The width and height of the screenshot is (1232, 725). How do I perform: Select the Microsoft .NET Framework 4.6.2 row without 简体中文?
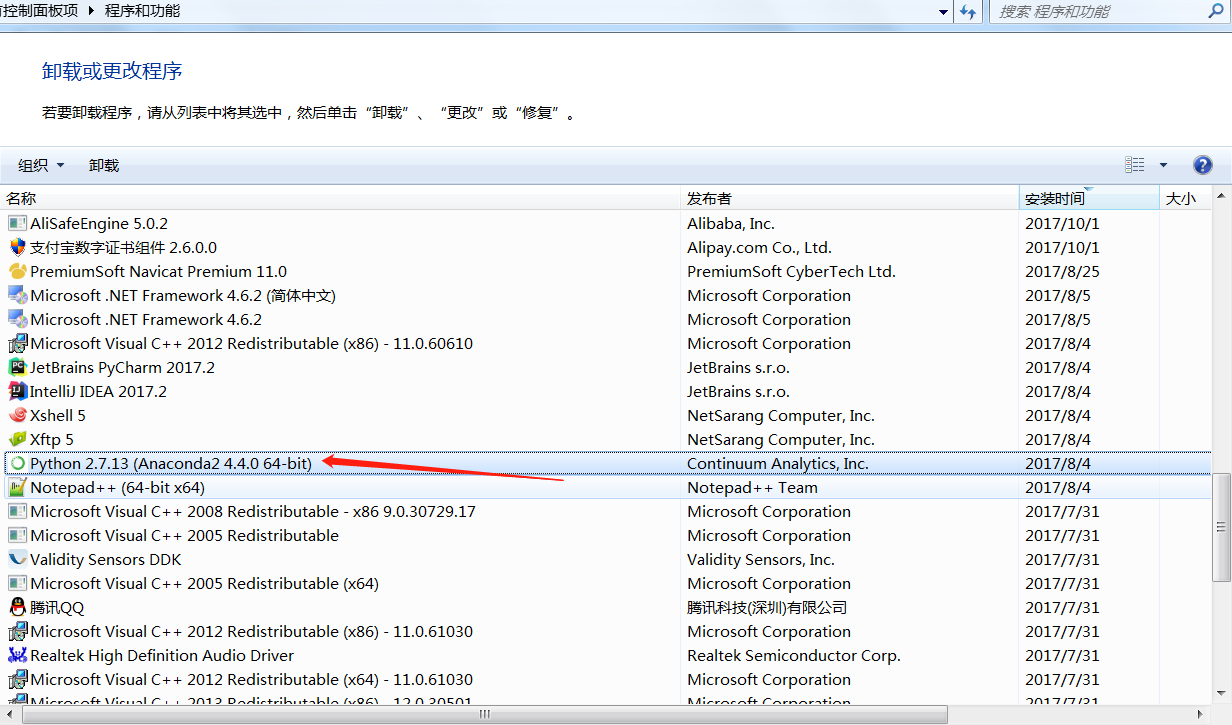point(607,320)
